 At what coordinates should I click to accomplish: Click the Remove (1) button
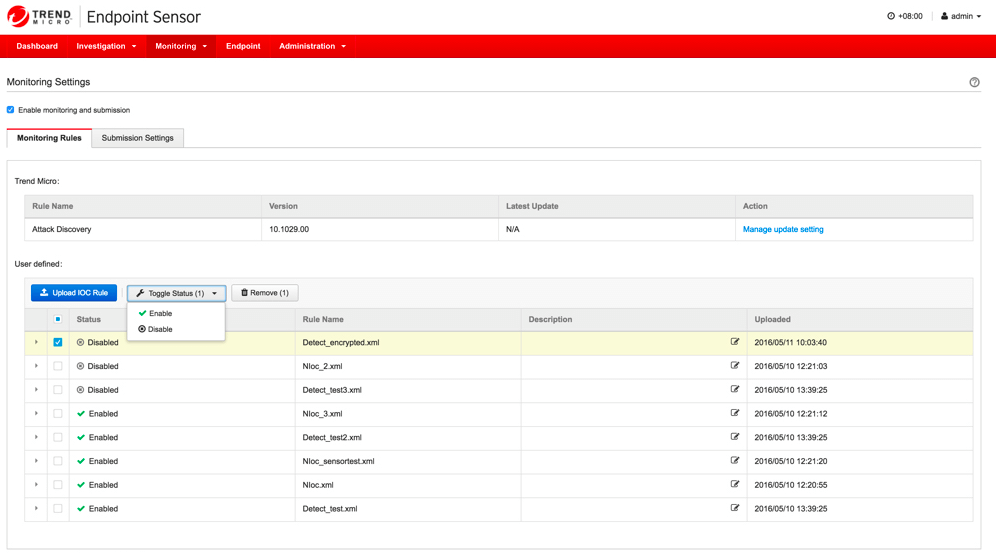click(x=265, y=293)
